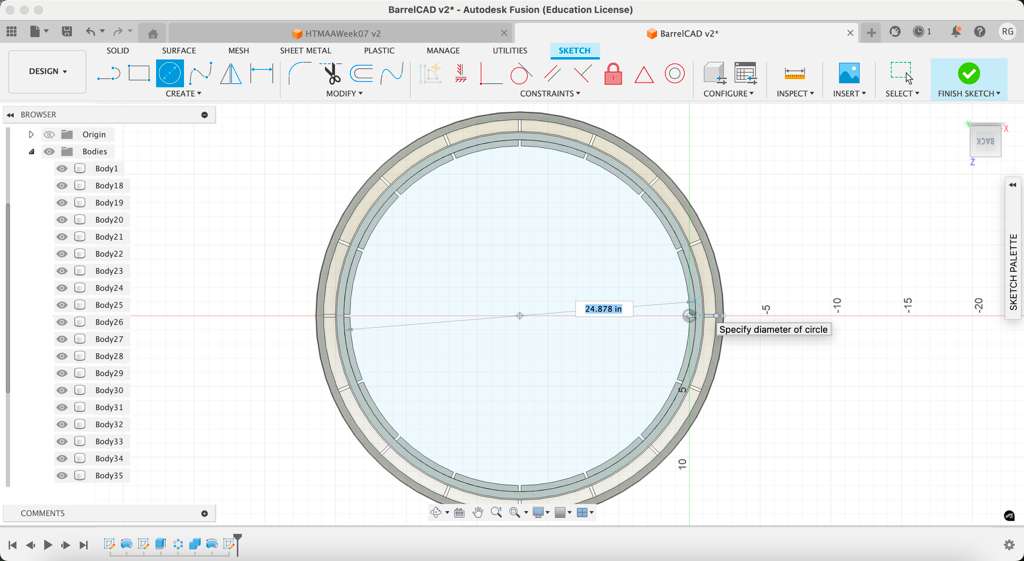Select the Pan hand tool
This screenshot has width=1024, height=561.
coord(478,512)
